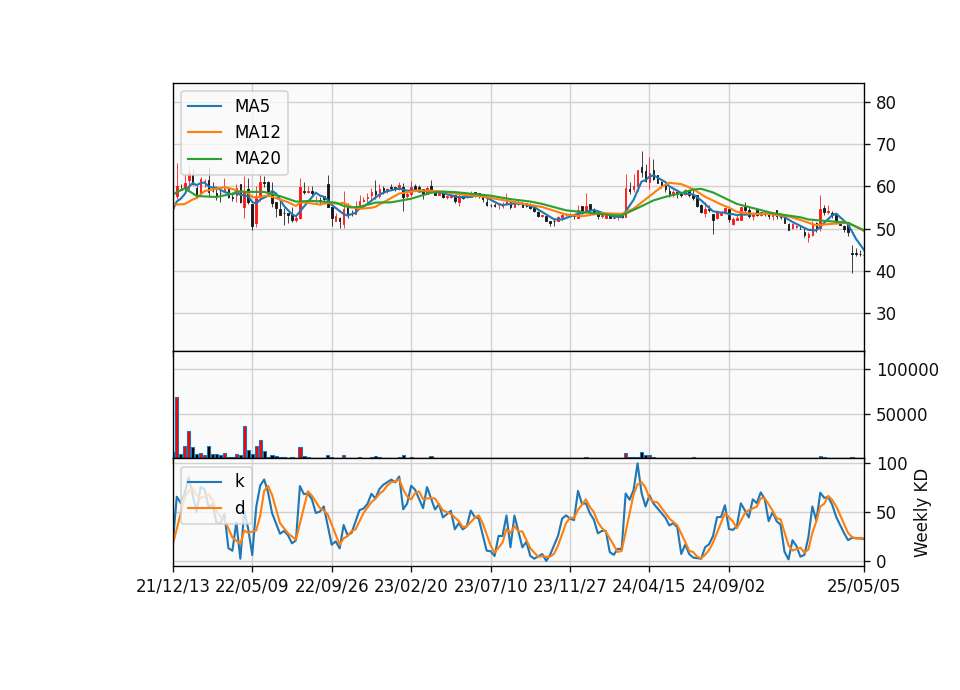Click the 23/02/20 date label
The height and width of the screenshot is (690, 960).
point(411,586)
